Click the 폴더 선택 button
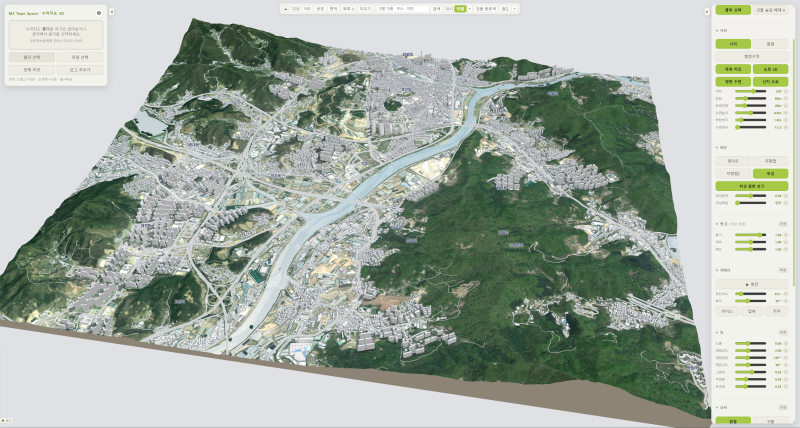 32,57
